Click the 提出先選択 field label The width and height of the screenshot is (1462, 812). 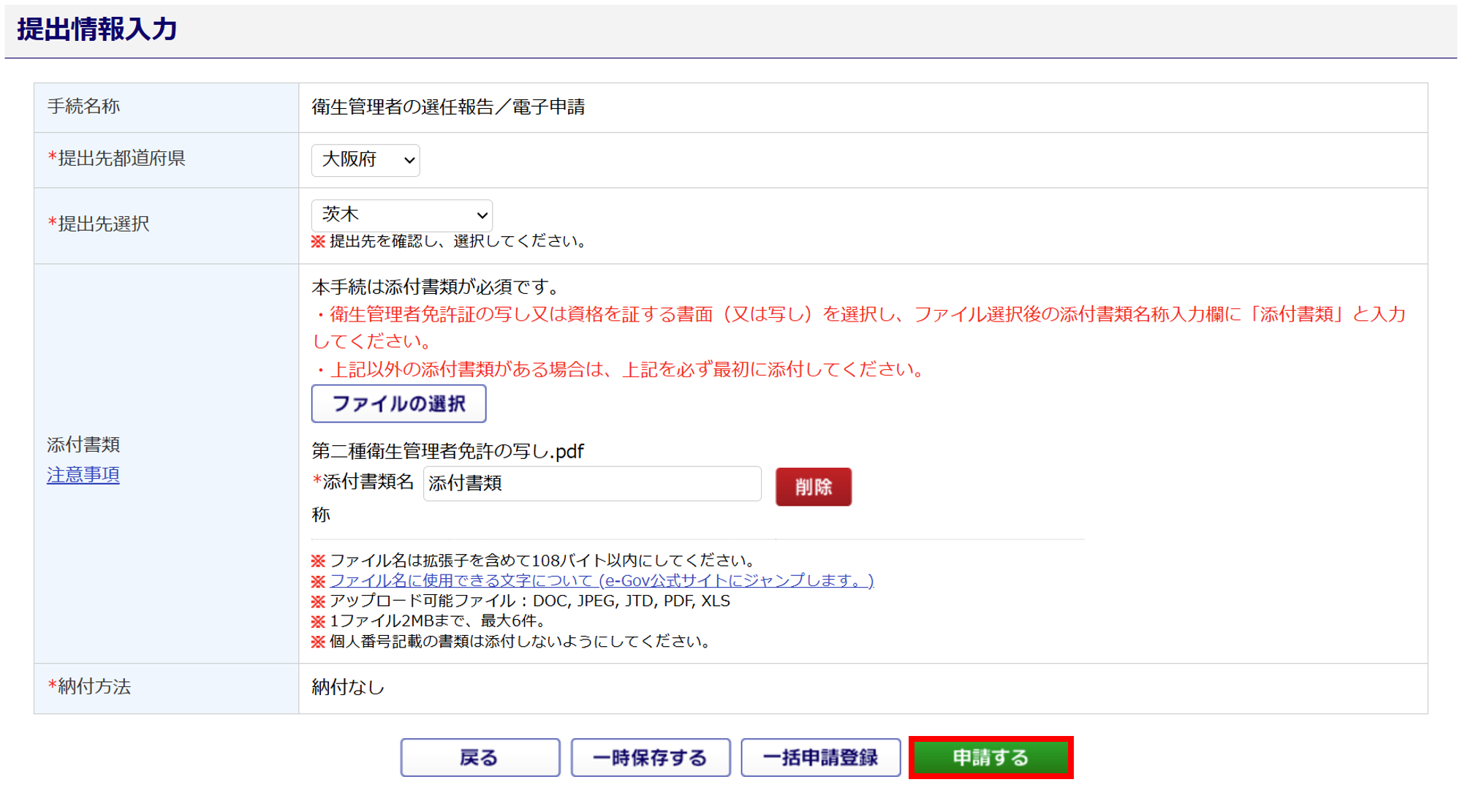coord(103,224)
